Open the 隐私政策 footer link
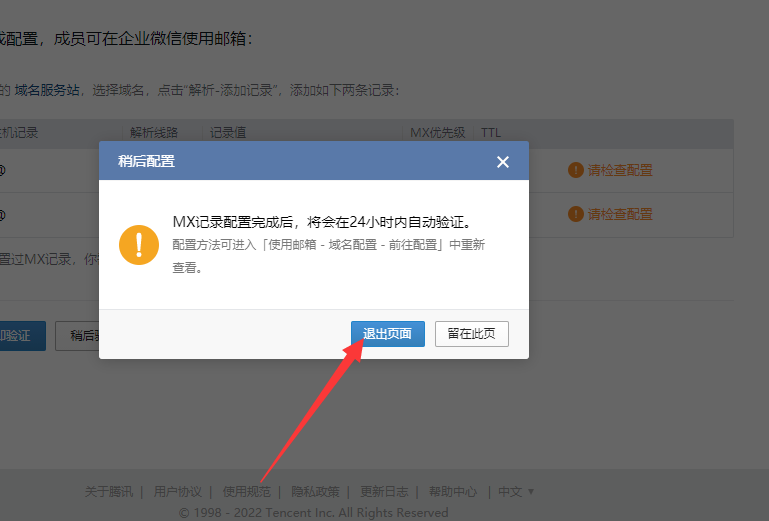769x521 pixels. [315, 492]
